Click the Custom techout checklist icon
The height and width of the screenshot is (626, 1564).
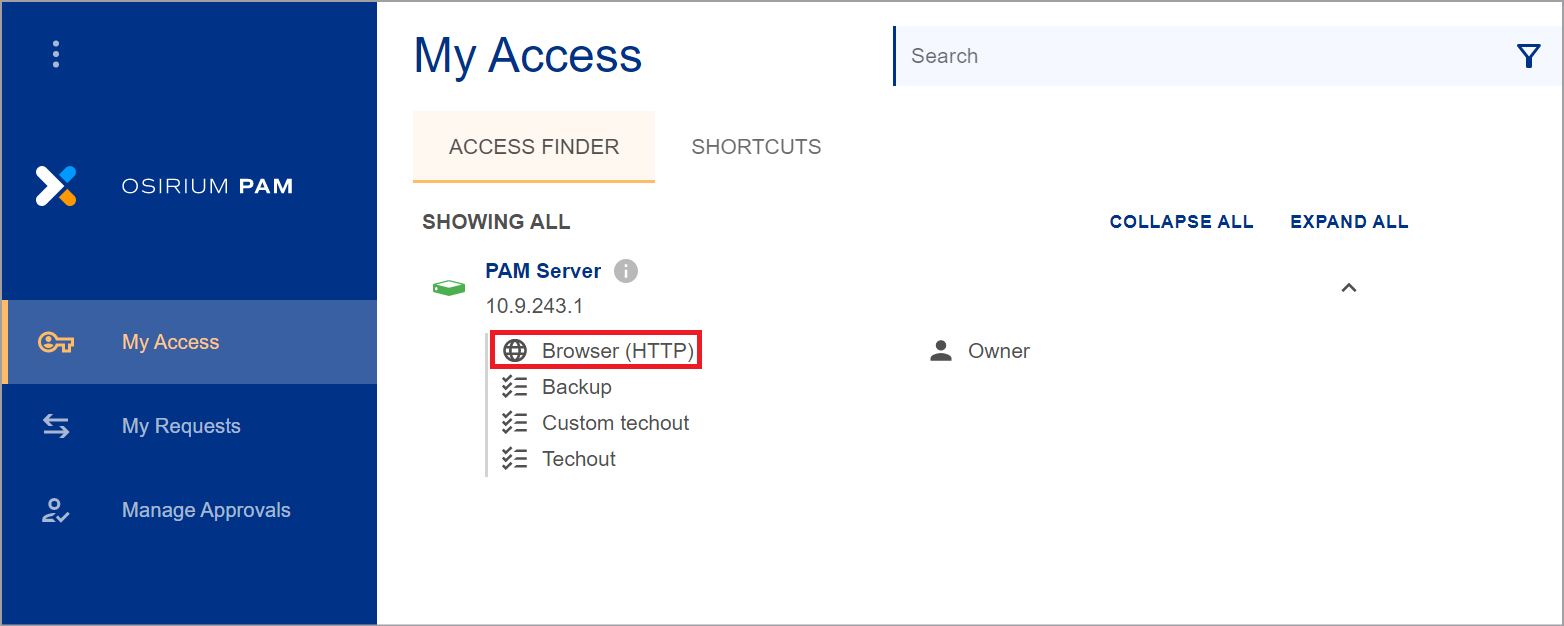click(x=515, y=423)
